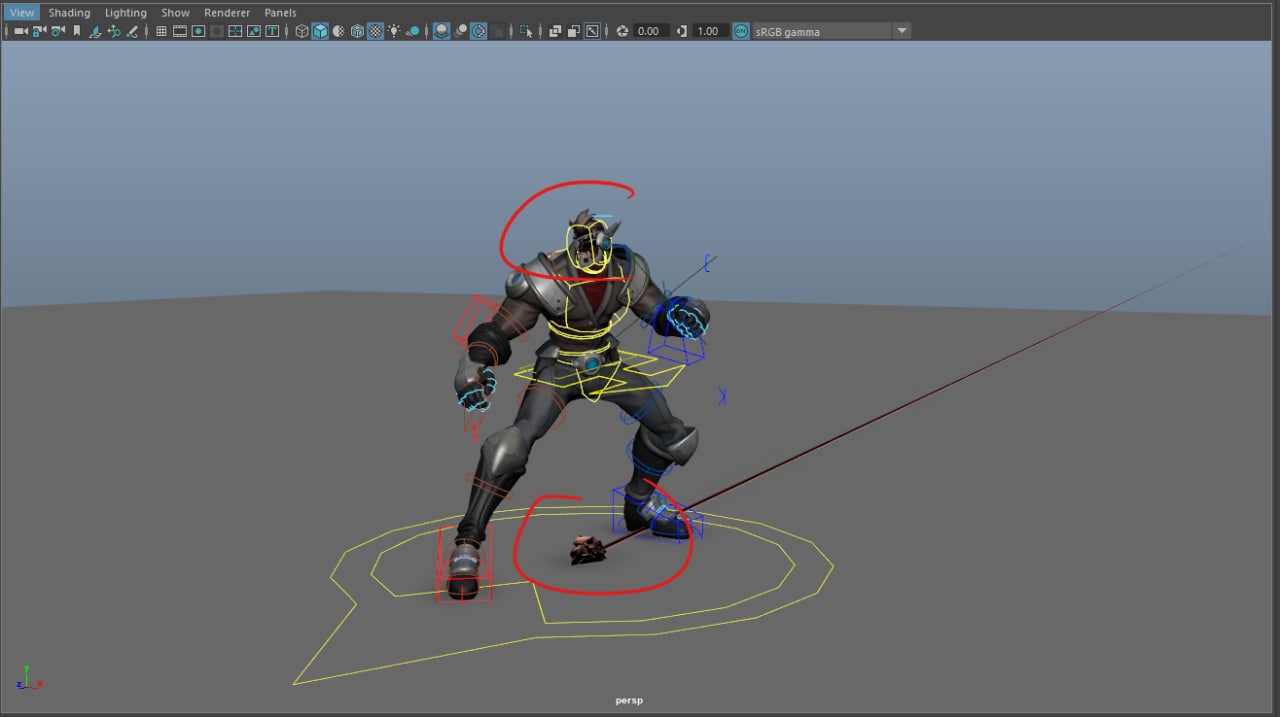The width and height of the screenshot is (1280, 717).
Task: Open the Shading menu
Action: click(x=69, y=13)
